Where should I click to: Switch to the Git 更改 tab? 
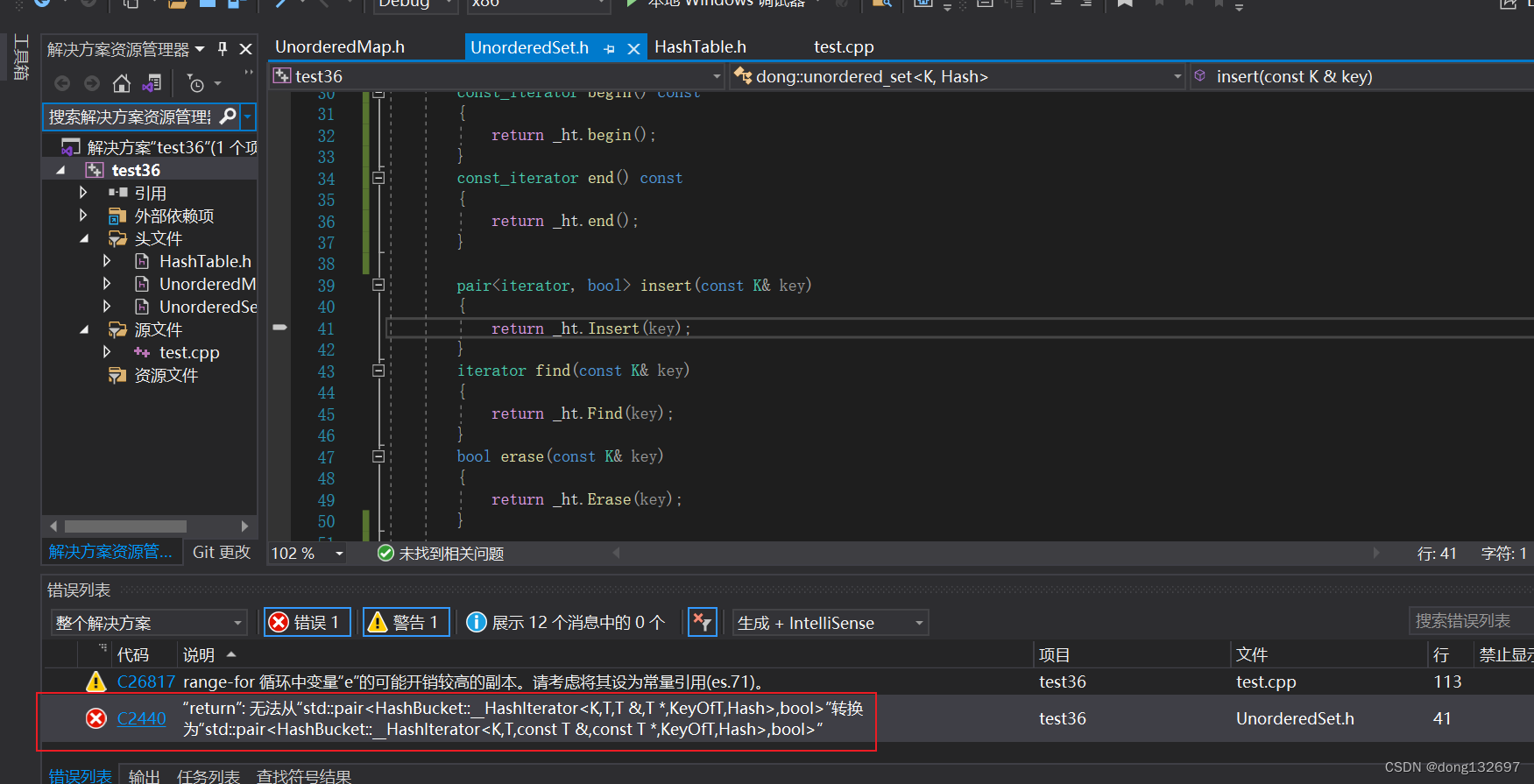222,552
